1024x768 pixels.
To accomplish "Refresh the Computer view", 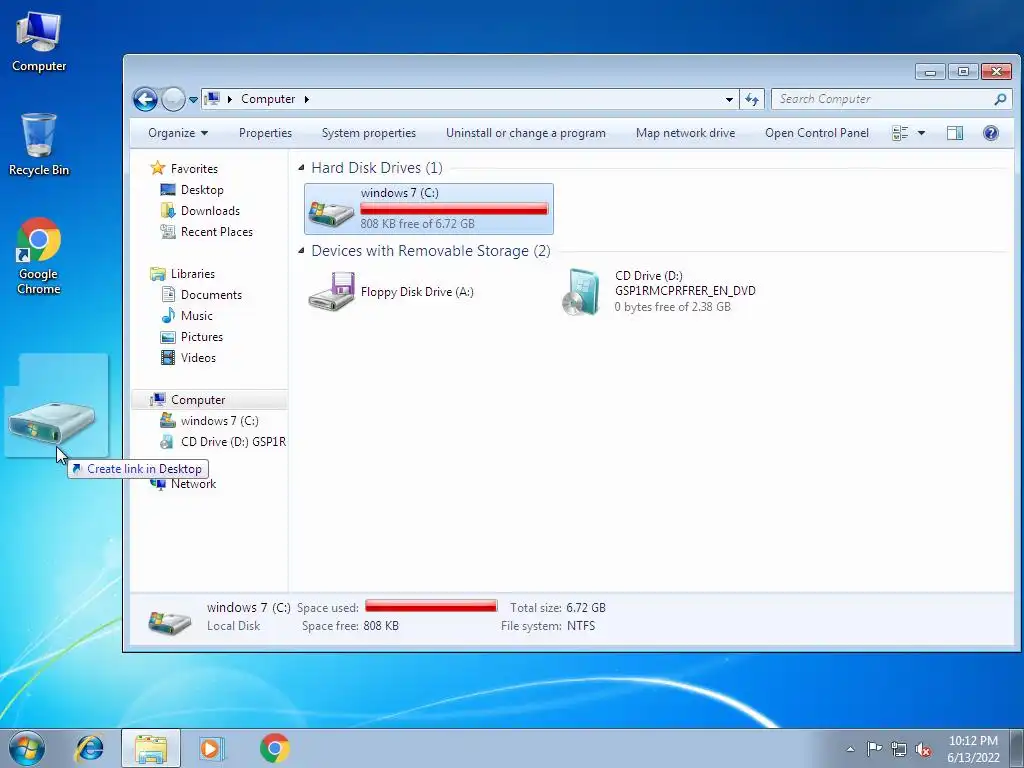I will 752,99.
